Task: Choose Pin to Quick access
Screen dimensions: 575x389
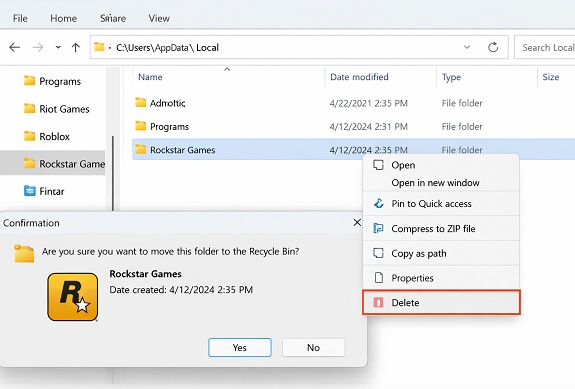Action: coord(441,203)
